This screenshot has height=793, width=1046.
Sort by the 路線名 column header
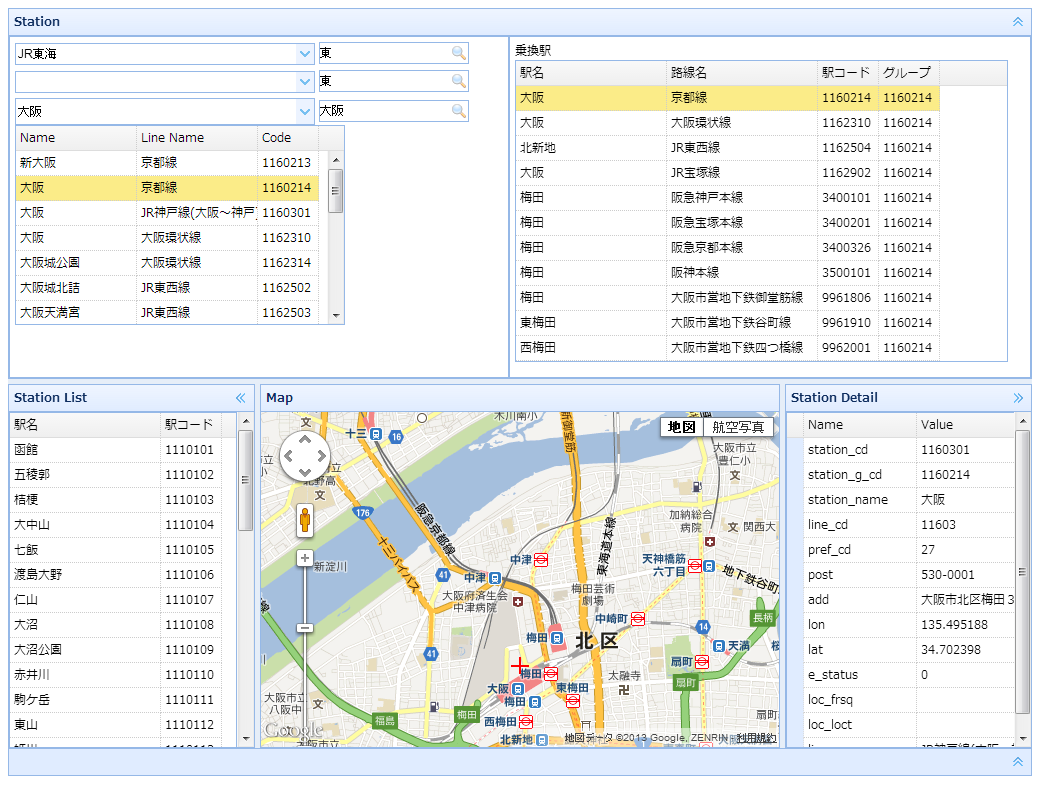[741, 73]
